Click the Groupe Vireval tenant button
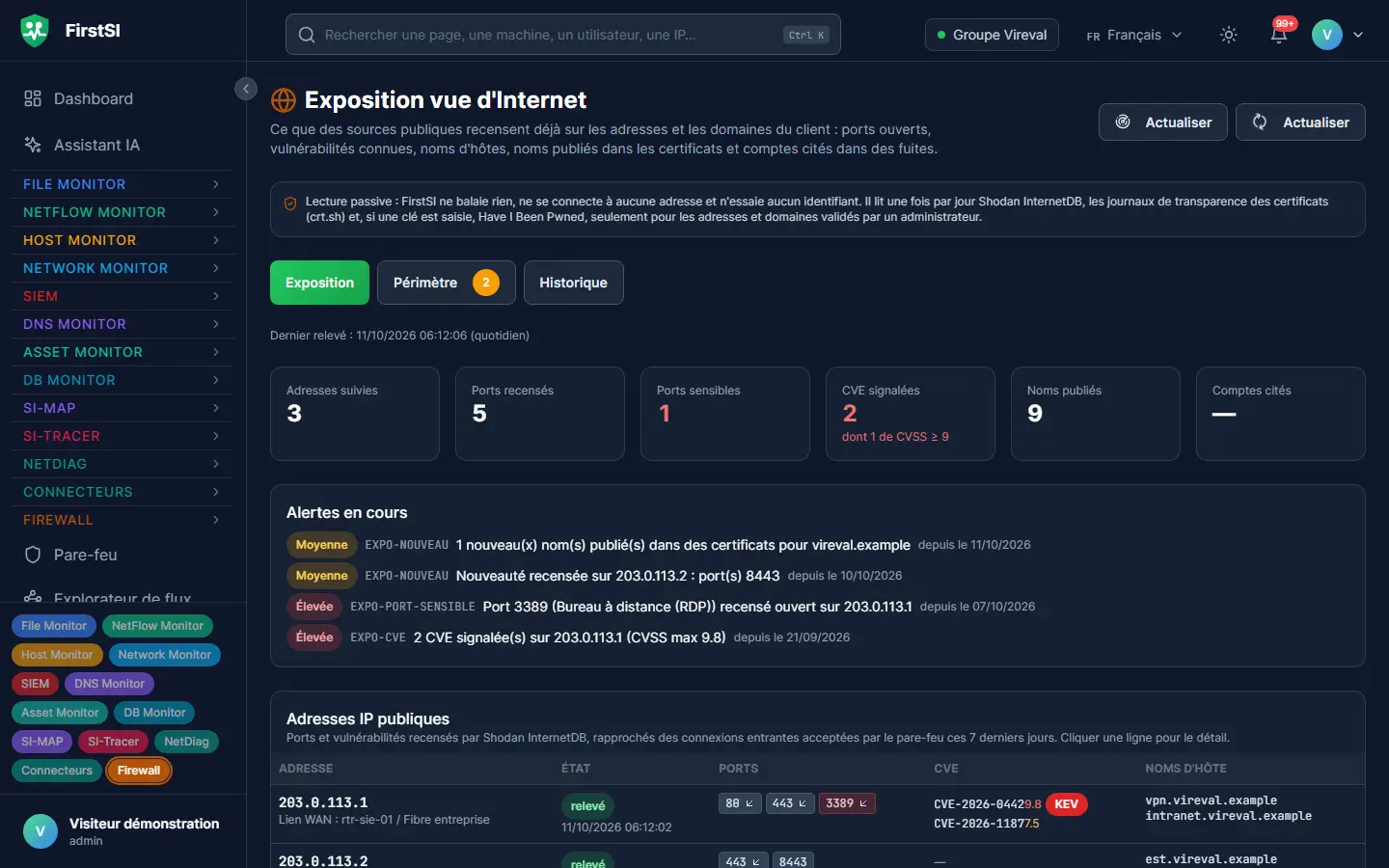This screenshot has width=1389, height=868. tap(992, 35)
